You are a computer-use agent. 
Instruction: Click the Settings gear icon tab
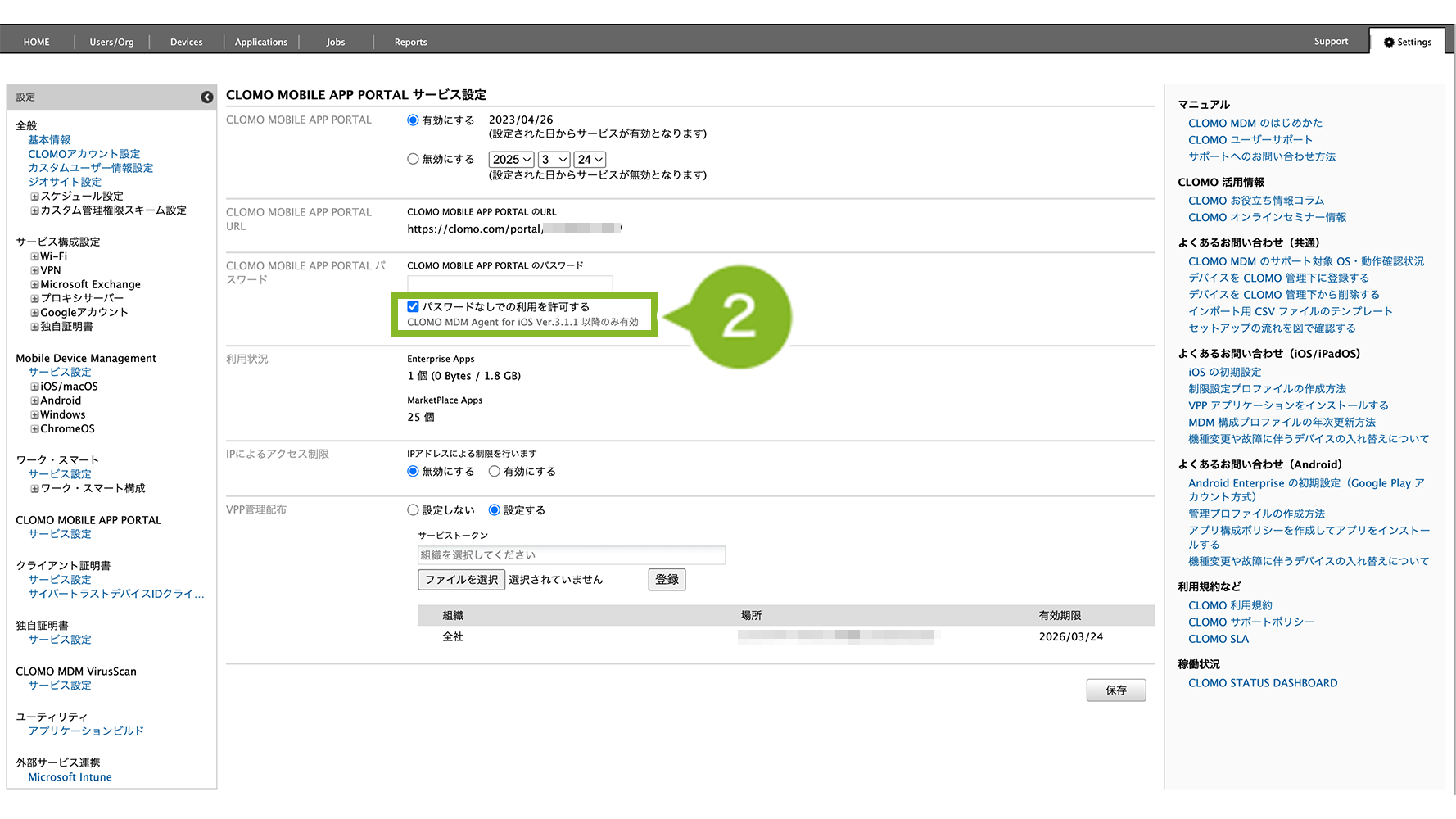pyautogui.click(x=1407, y=42)
